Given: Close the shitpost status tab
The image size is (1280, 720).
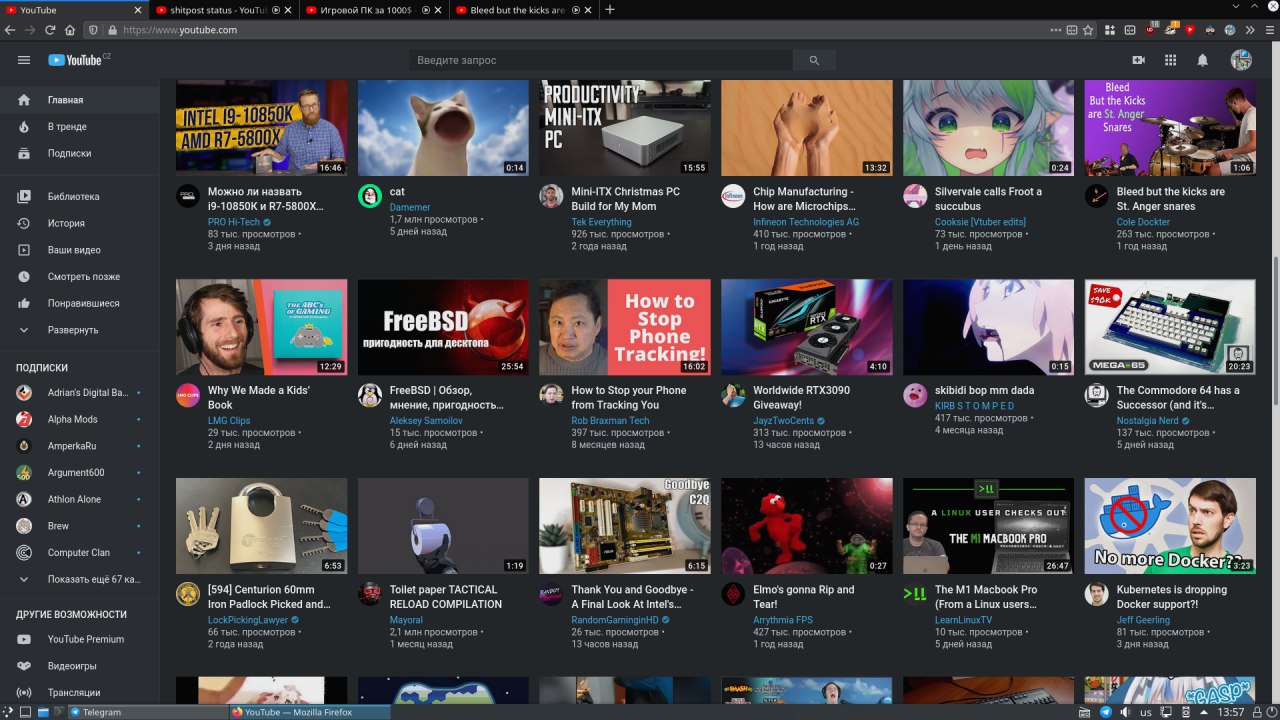Looking at the screenshot, I should pos(290,10).
